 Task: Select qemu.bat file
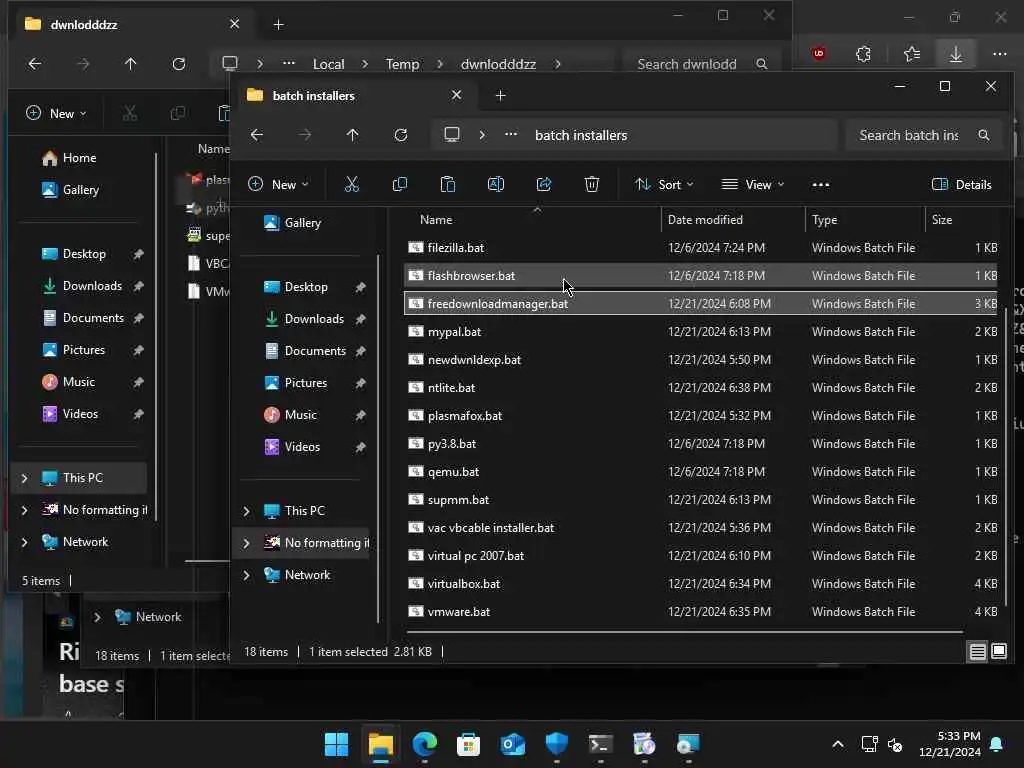coord(701,472)
